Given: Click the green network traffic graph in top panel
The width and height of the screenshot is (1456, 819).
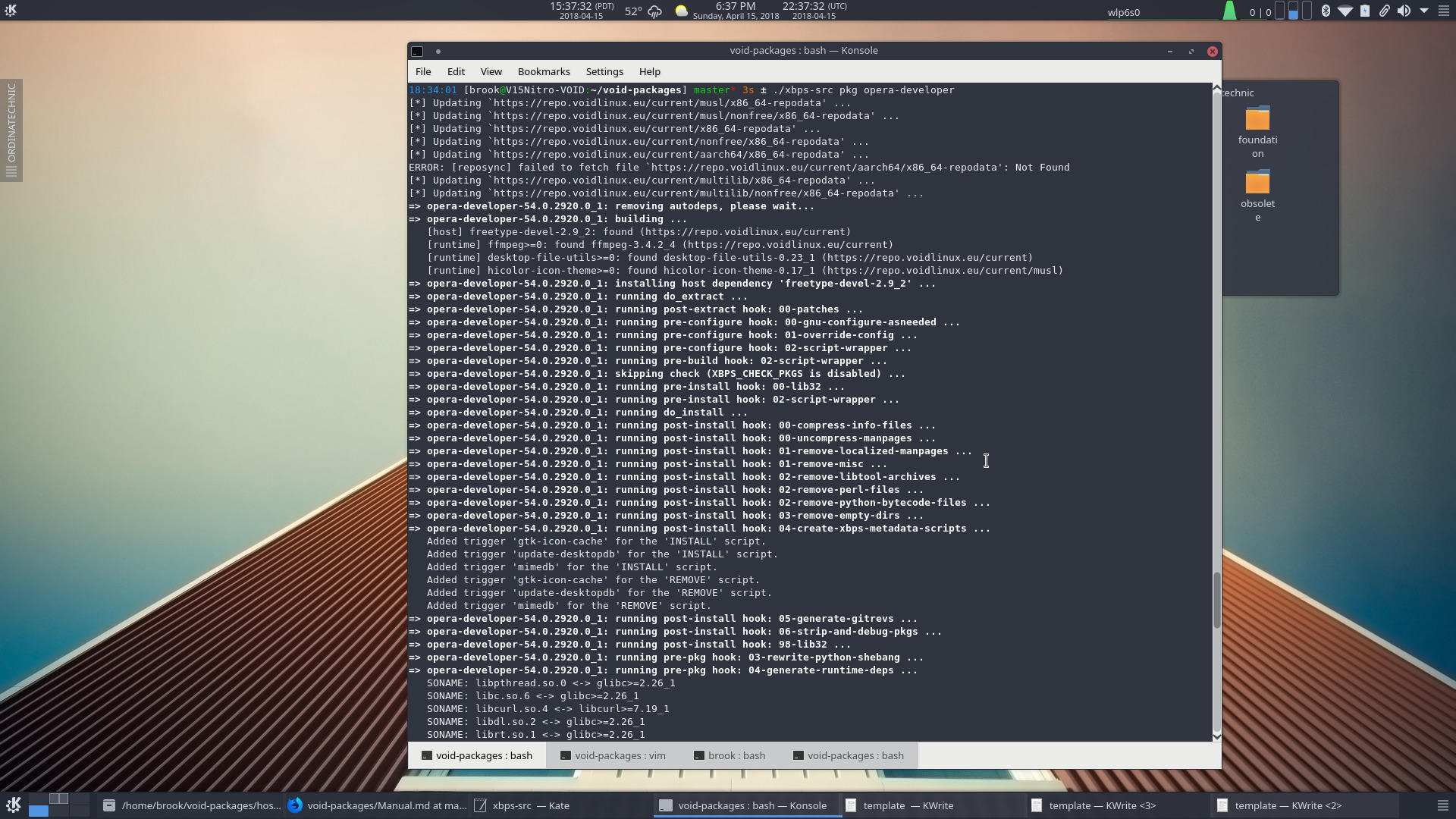Looking at the screenshot, I should click(x=1229, y=11).
